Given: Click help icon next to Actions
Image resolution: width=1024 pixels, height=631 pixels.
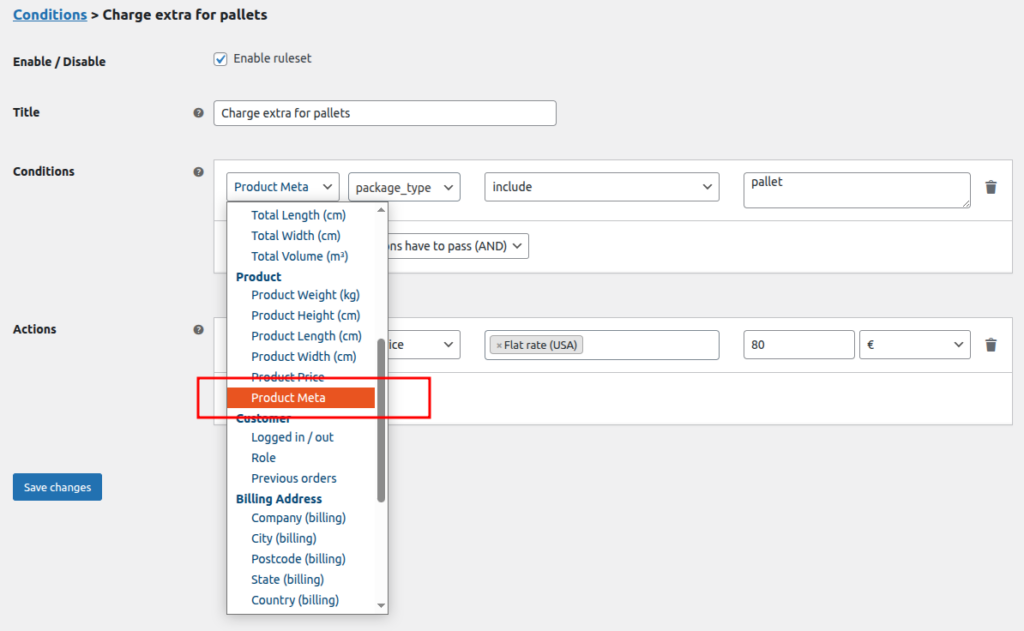Looking at the screenshot, I should [198, 330].
